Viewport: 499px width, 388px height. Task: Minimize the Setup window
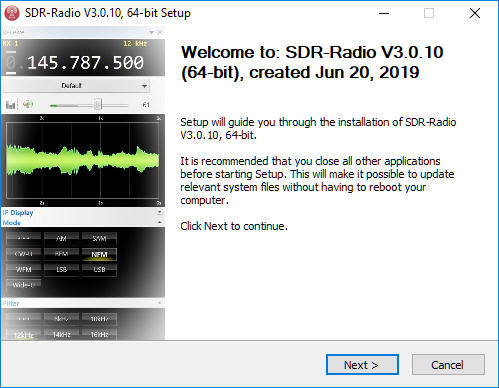(384, 13)
